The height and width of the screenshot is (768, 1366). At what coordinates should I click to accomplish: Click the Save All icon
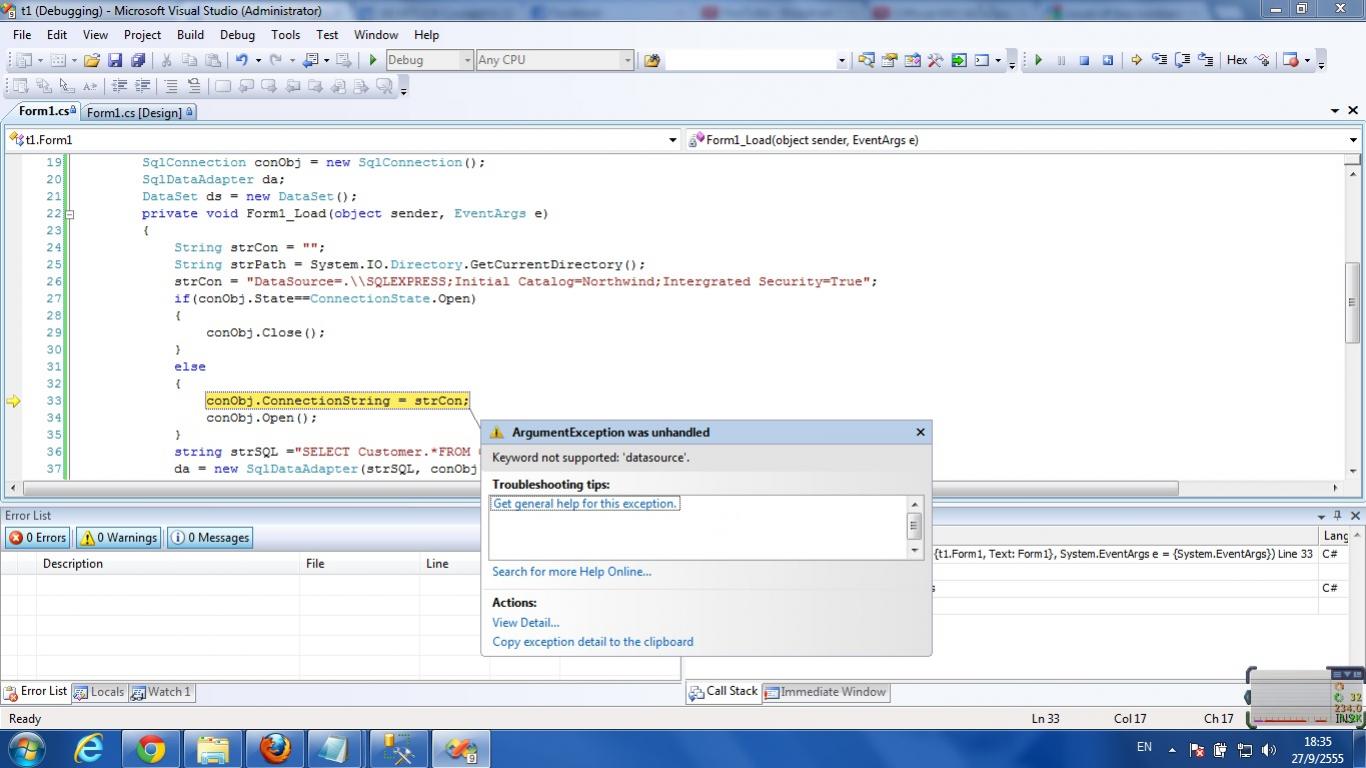(x=138, y=60)
